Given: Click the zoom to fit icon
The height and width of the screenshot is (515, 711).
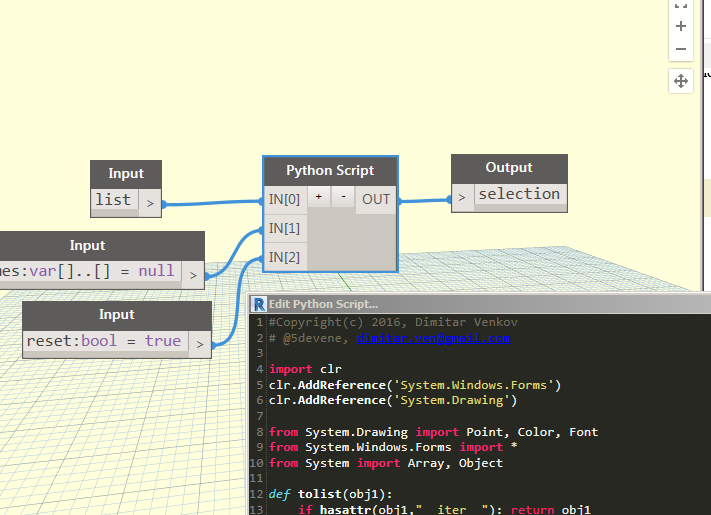Looking at the screenshot, I should [x=681, y=5].
